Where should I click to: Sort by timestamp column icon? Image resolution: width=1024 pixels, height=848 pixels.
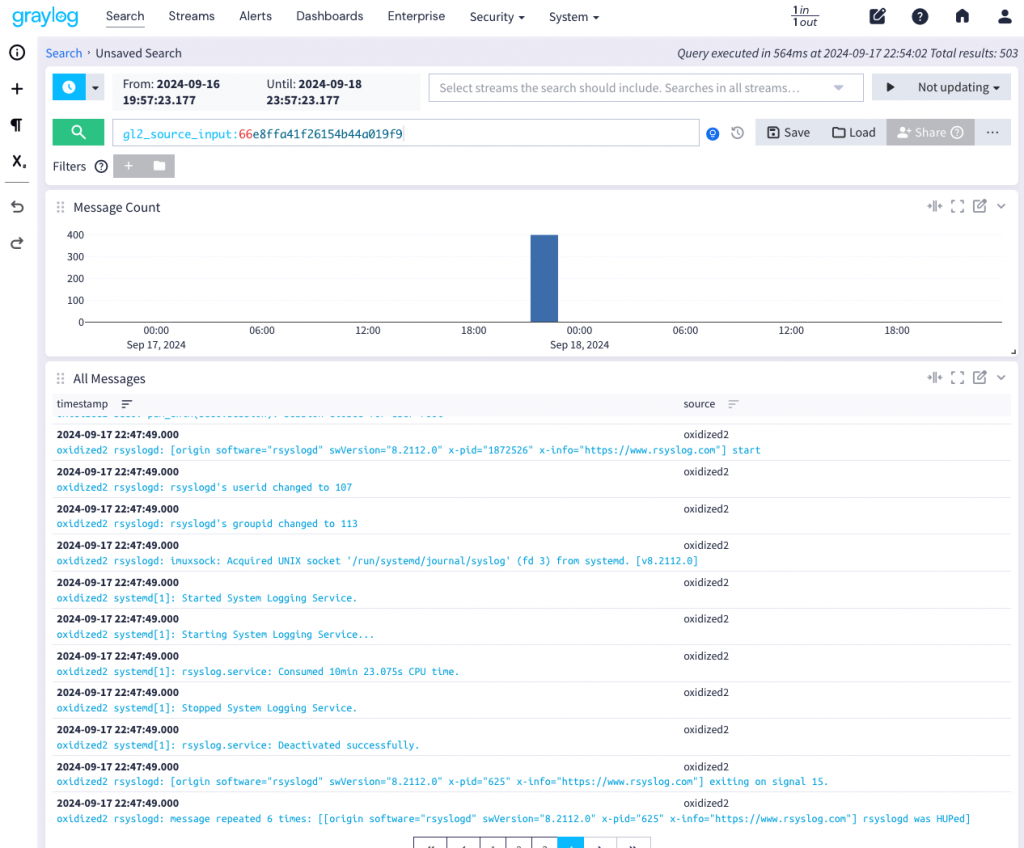[127, 404]
